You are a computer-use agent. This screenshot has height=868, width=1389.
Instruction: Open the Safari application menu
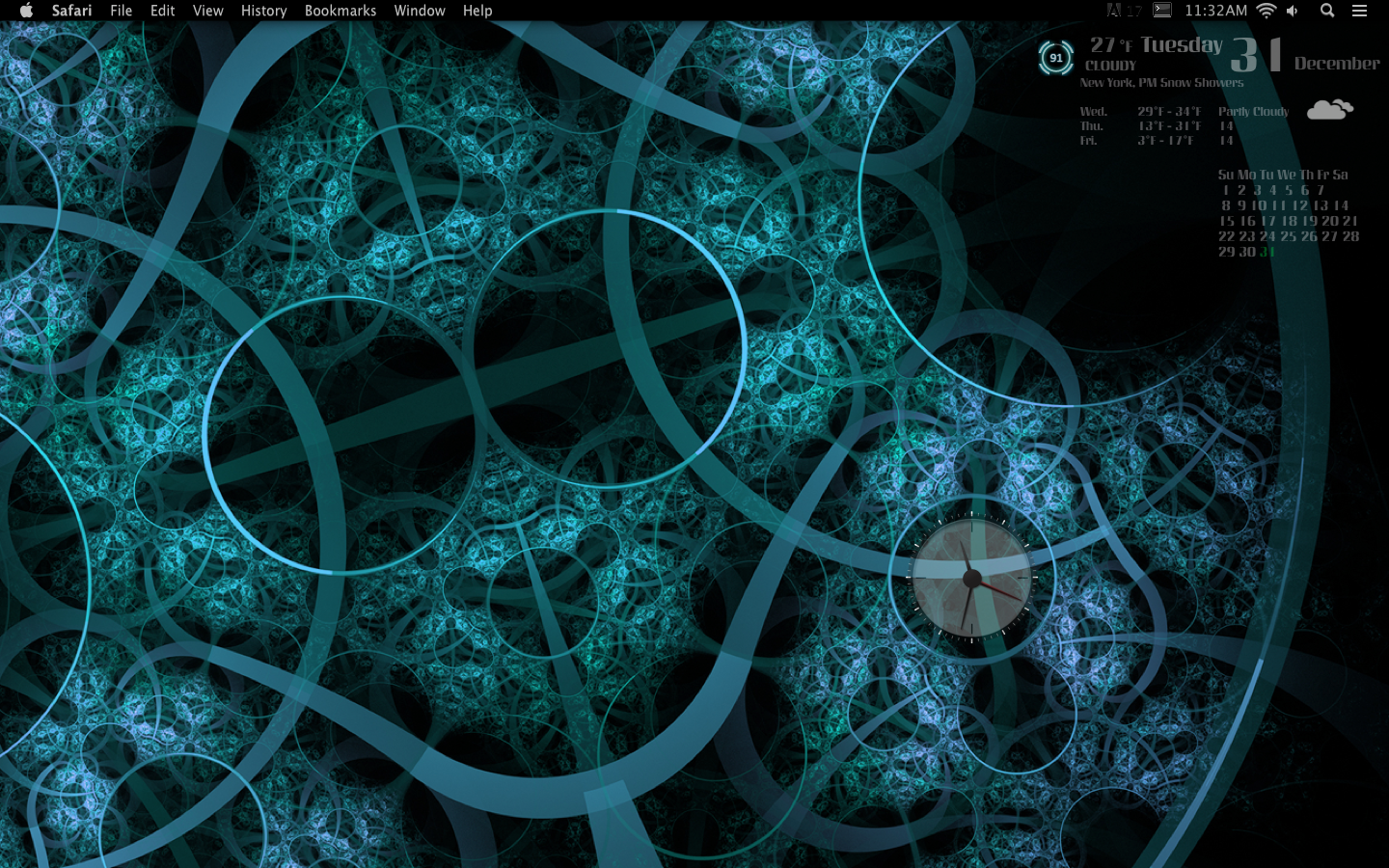coord(71,11)
